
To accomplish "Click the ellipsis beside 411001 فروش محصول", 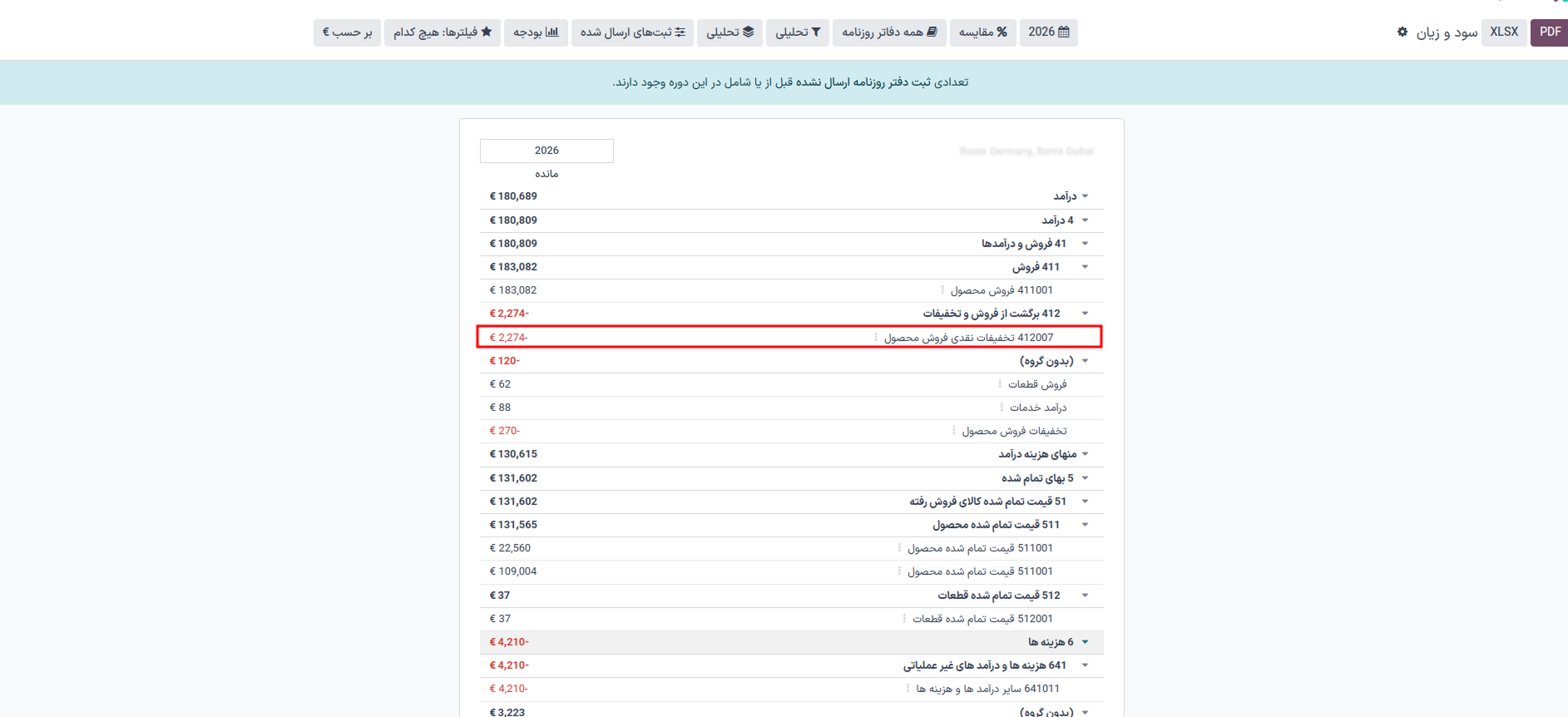I will (942, 290).
